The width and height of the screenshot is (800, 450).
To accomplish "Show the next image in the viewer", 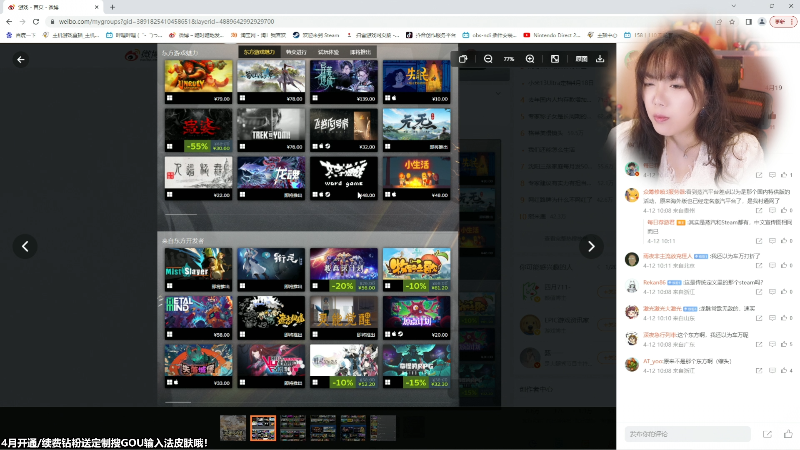I will tap(591, 246).
